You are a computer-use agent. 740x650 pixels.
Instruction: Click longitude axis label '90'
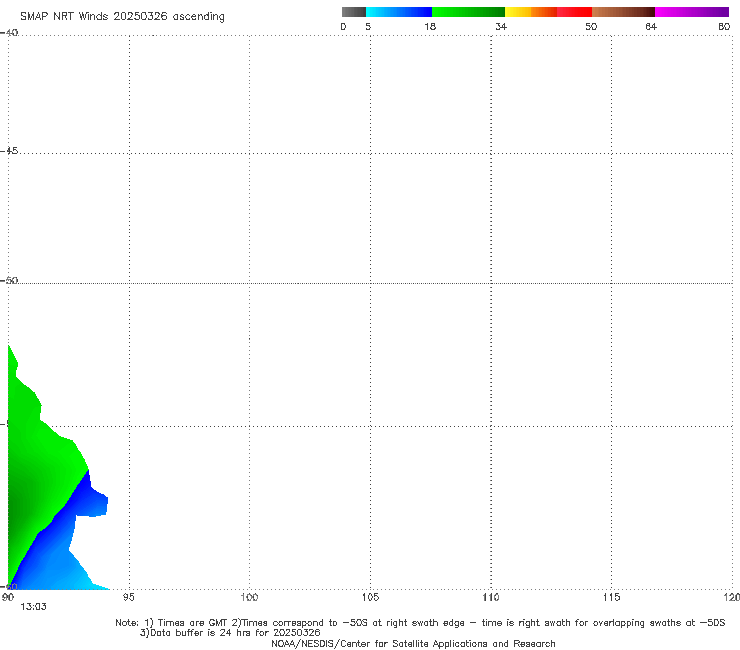(x=8, y=598)
